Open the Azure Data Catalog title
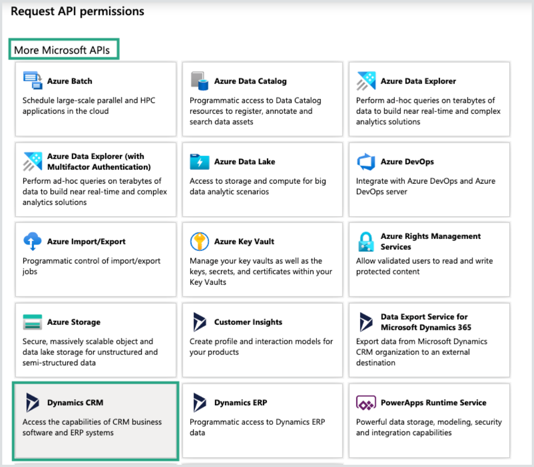The width and height of the screenshot is (534, 467). (250, 81)
